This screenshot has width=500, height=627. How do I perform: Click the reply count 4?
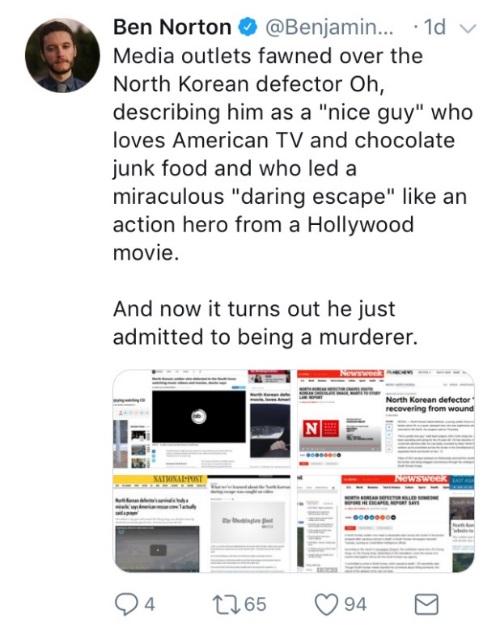point(149,604)
